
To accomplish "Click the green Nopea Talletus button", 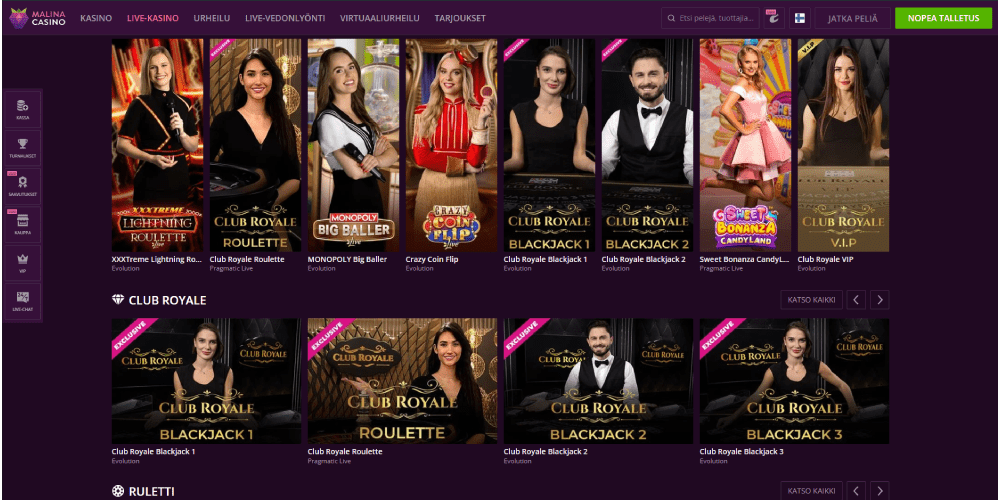I will click(x=943, y=18).
